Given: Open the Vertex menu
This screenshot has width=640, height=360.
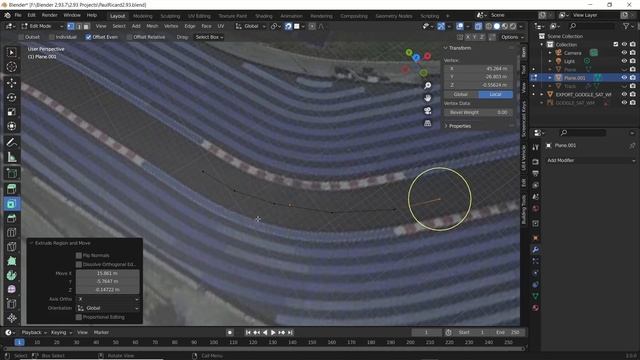Looking at the screenshot, I should (171, 27).
